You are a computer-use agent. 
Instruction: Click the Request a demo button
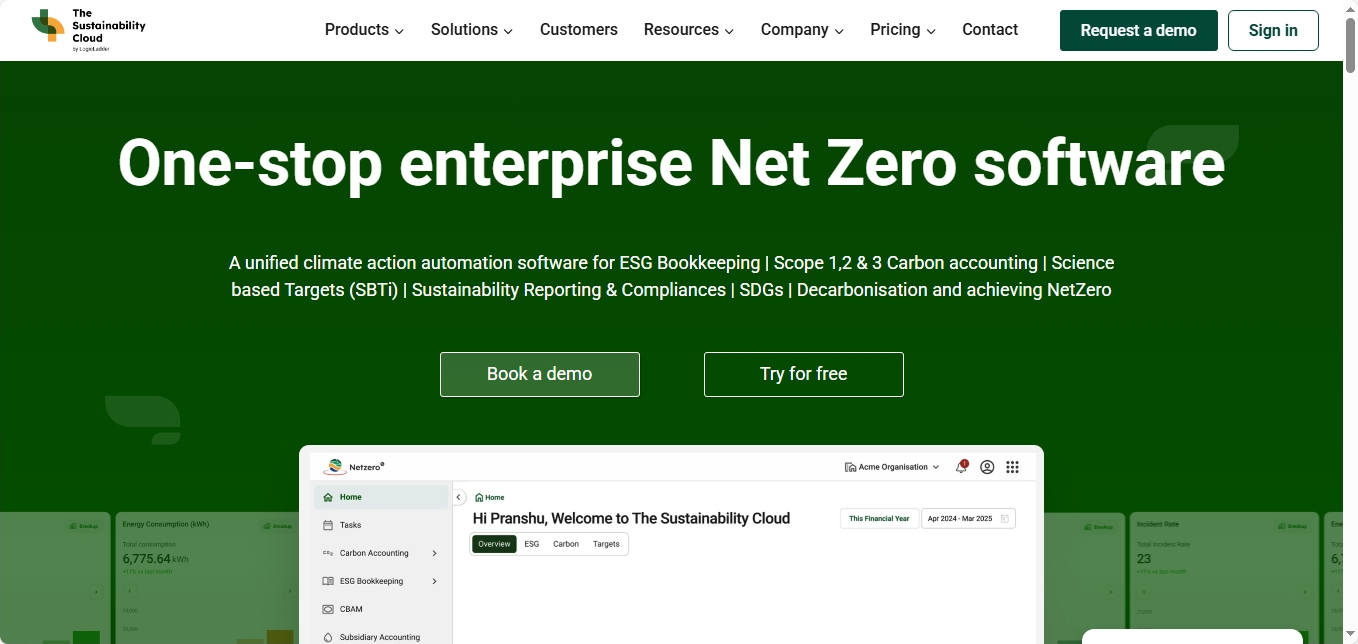[1139, 30]
